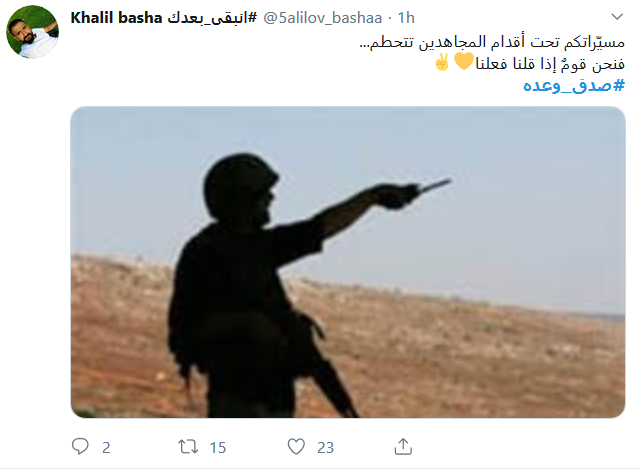Click the reply count number 2
639x474 pixels.
[106, 448]
